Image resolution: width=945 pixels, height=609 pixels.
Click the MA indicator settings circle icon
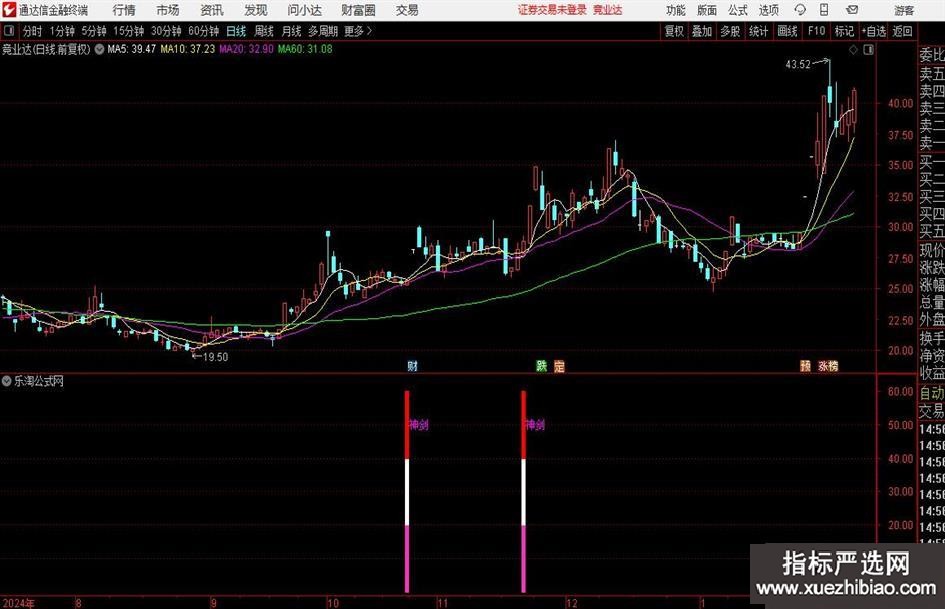[x=98, y=48]
